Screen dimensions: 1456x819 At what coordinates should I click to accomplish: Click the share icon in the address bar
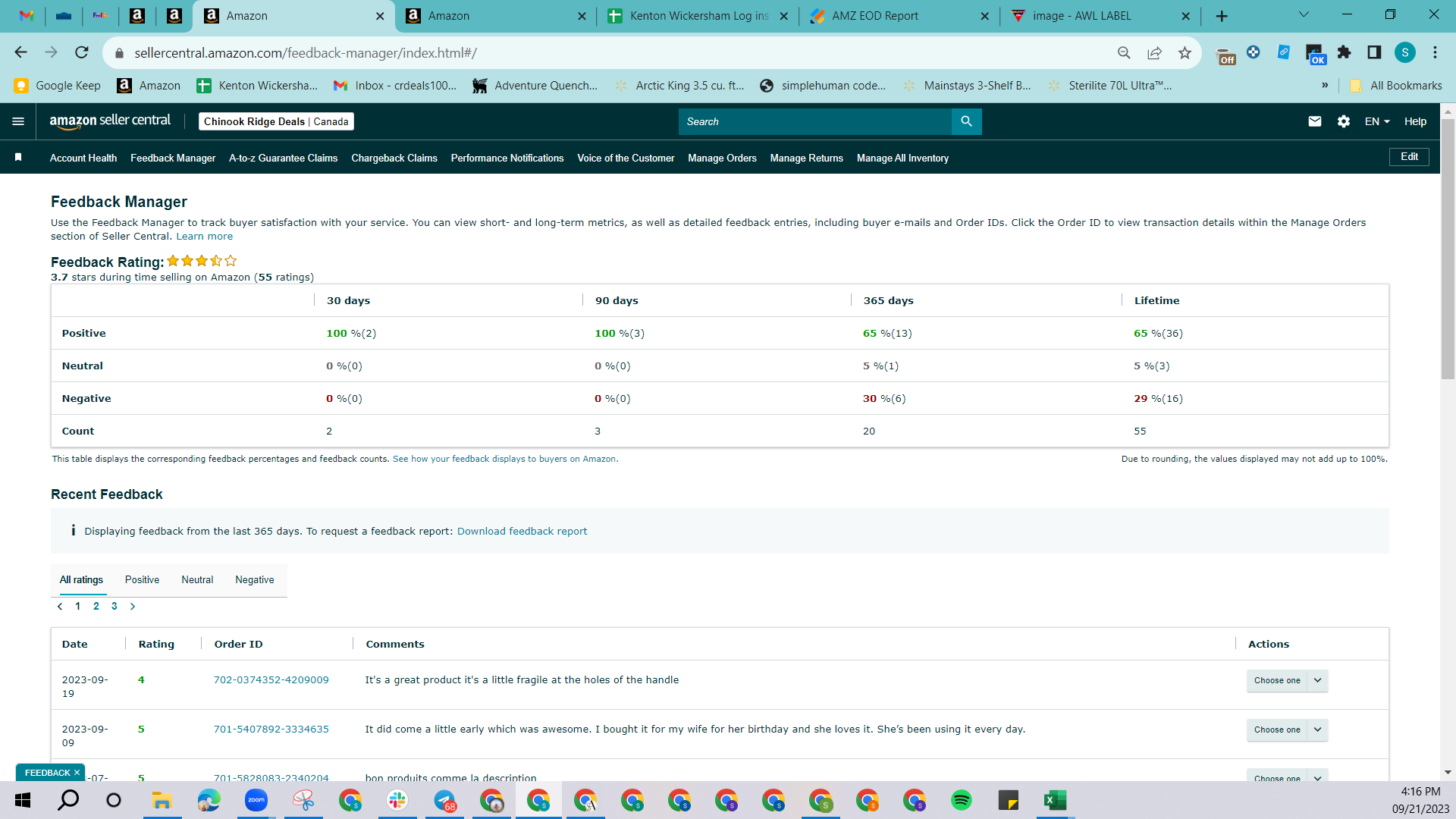(x=1154, y=52)
